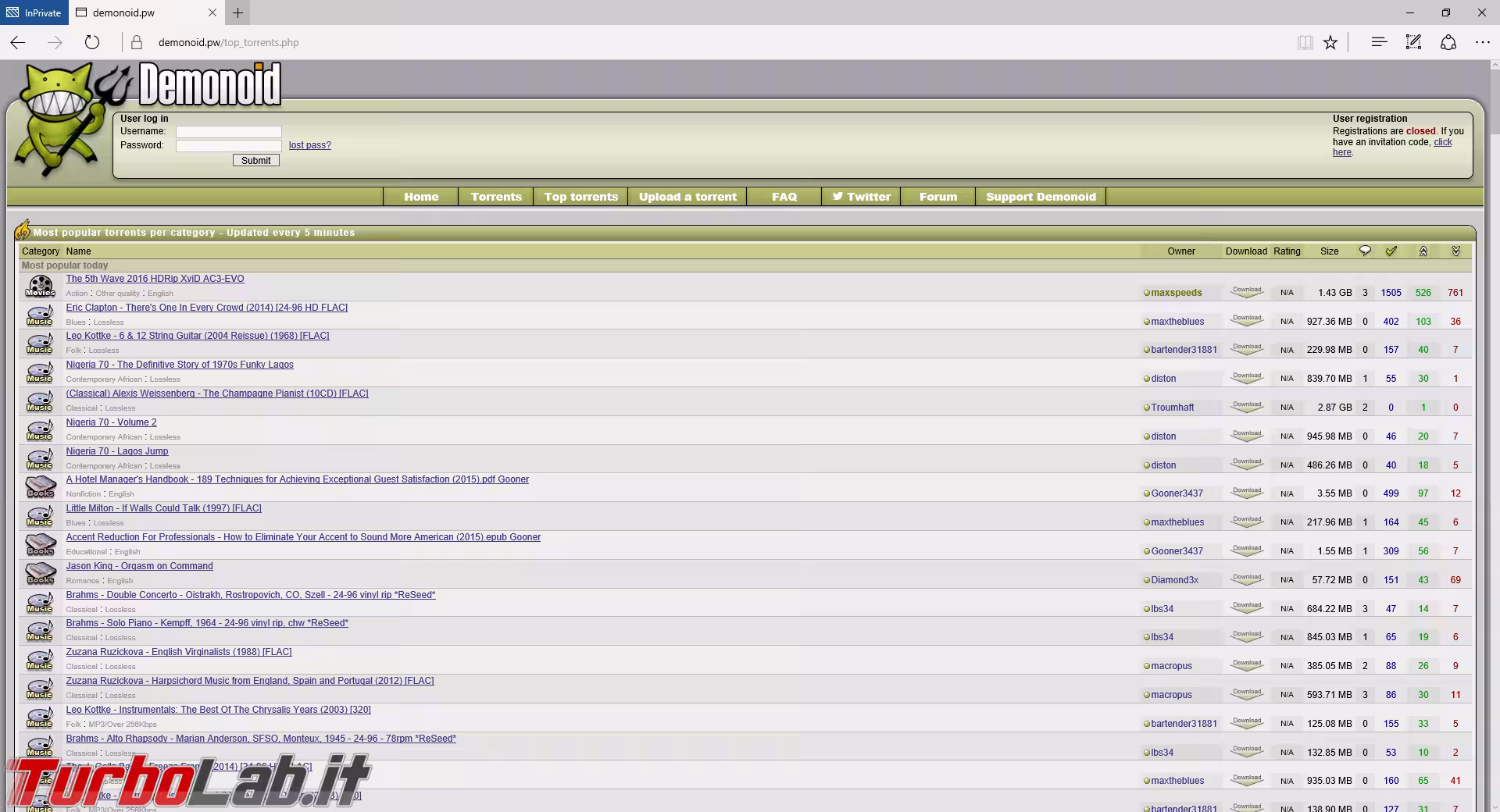Click Download icon for The 5th Wave
This screenshot has width=1500, height=812.
click(x=1247, y=291)
